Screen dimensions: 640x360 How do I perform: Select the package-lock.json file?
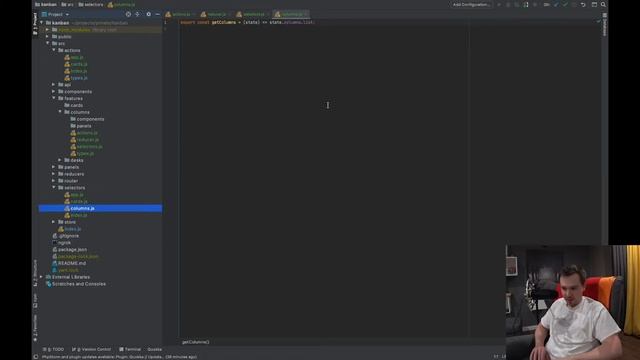75,256
